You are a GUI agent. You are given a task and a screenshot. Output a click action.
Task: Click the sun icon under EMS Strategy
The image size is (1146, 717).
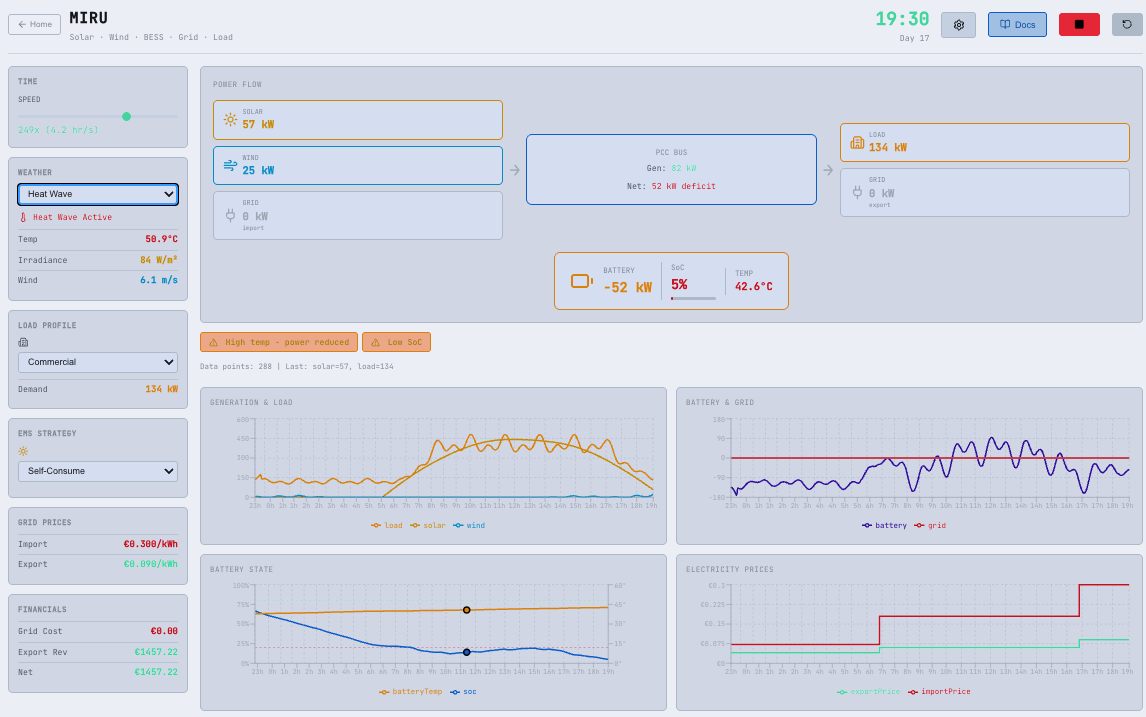(x=23, y=451)
